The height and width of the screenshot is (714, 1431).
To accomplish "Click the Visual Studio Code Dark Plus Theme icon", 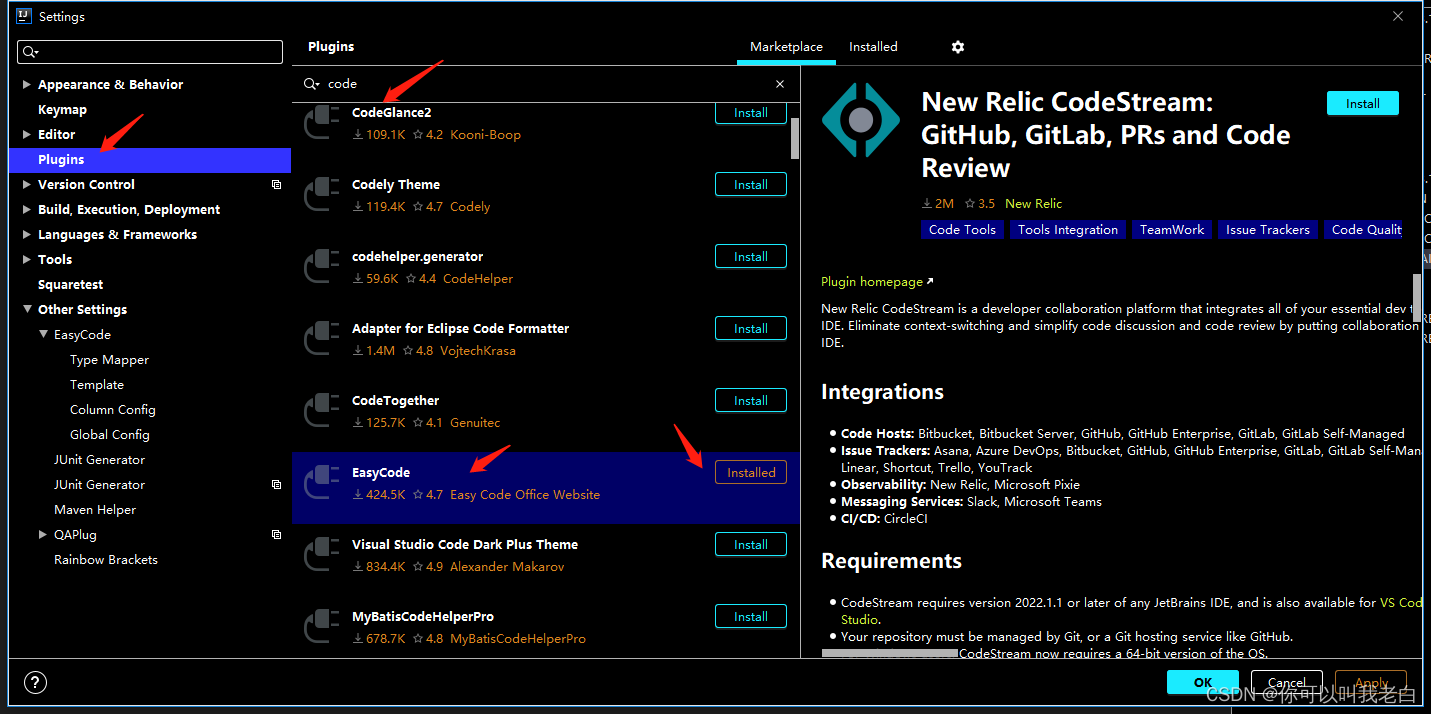I will [322, 555].
